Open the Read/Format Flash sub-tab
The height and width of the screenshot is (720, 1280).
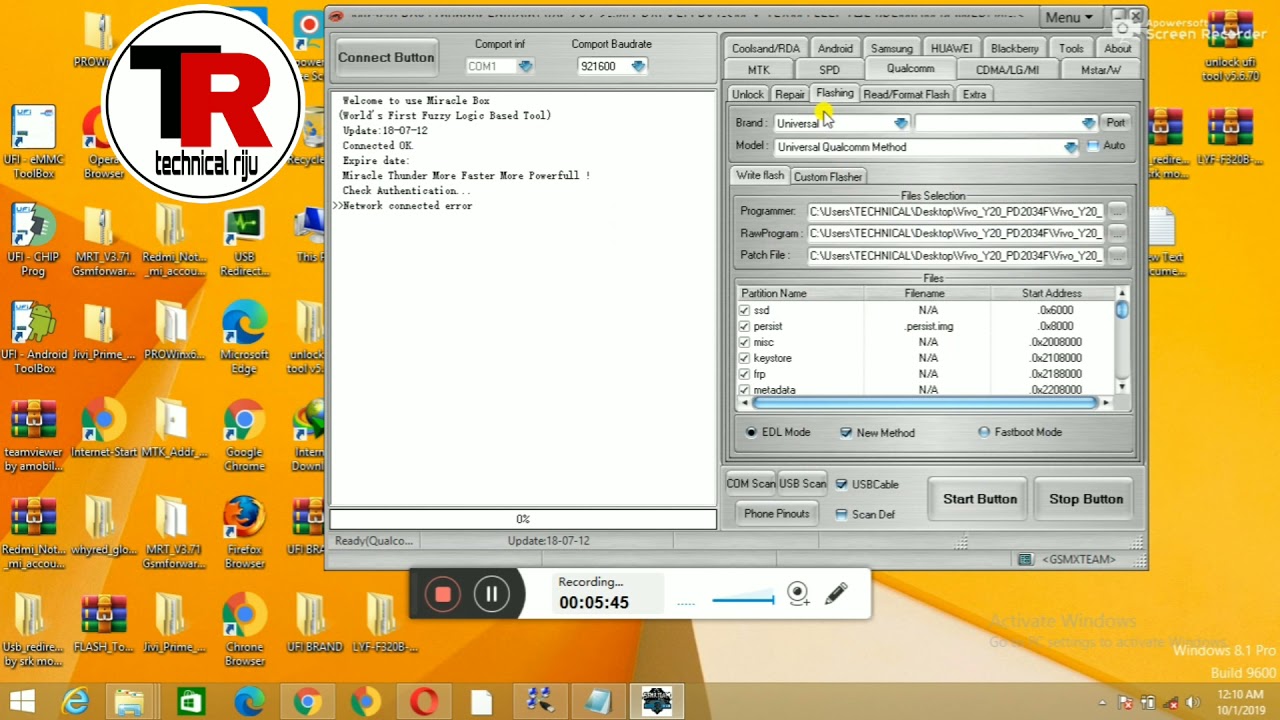pyautogui.click(x=906, y=94)
